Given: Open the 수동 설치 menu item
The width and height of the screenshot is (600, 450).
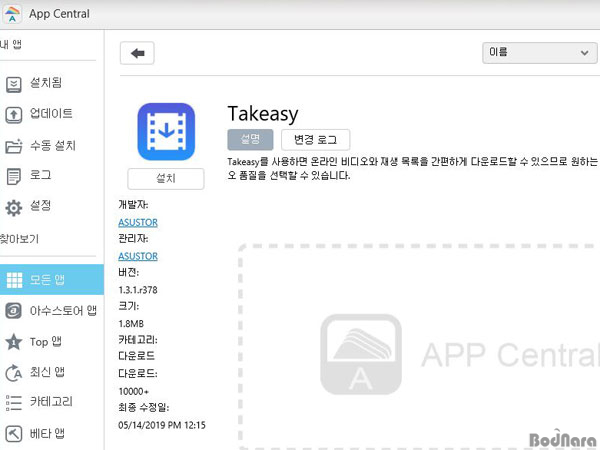Looking at the screenshot, I should click(52, 145).
